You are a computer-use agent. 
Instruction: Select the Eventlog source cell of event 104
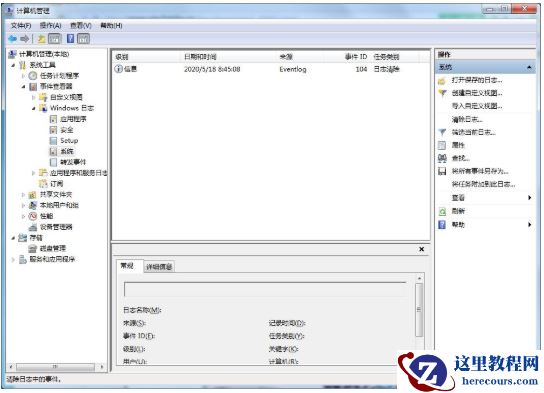[293, 69]
